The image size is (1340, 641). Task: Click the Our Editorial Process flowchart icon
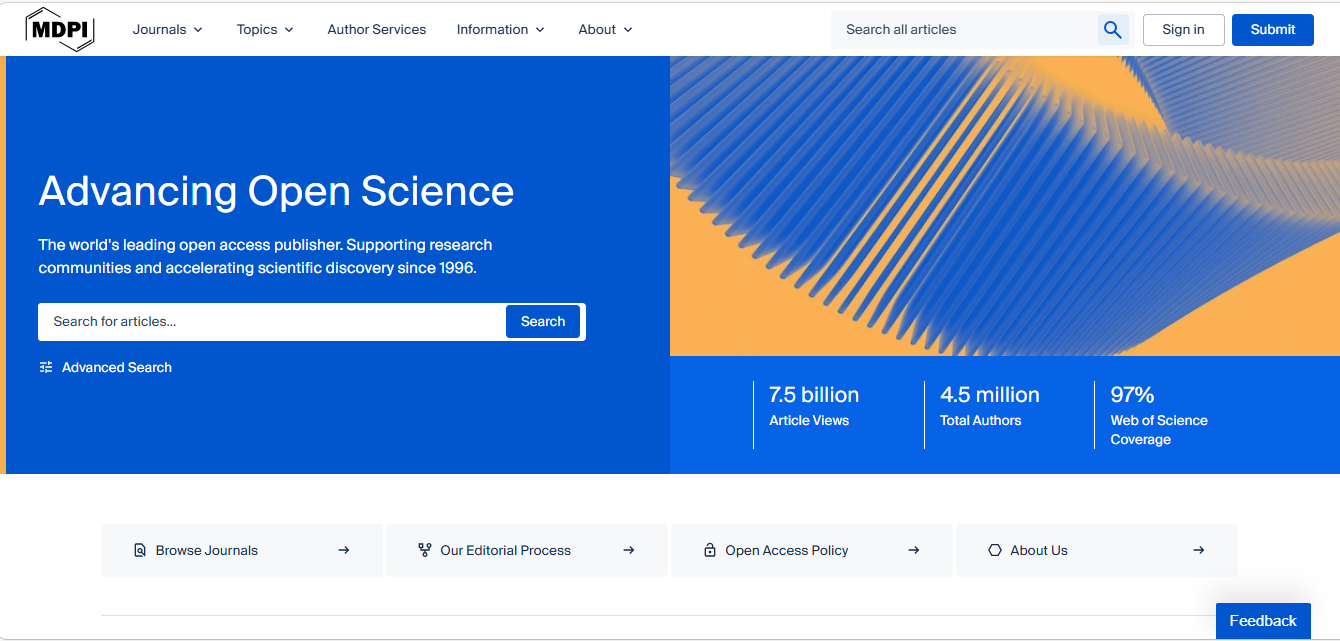424,549
